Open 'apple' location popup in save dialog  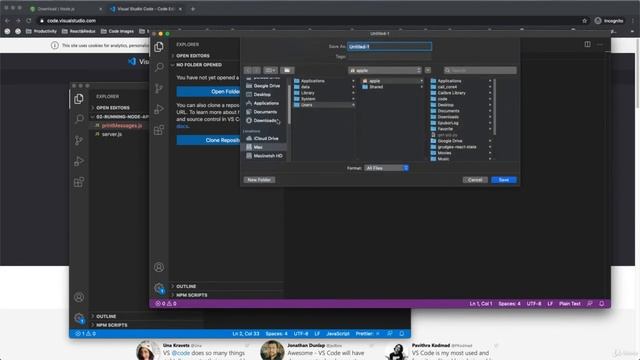[385, 71]
